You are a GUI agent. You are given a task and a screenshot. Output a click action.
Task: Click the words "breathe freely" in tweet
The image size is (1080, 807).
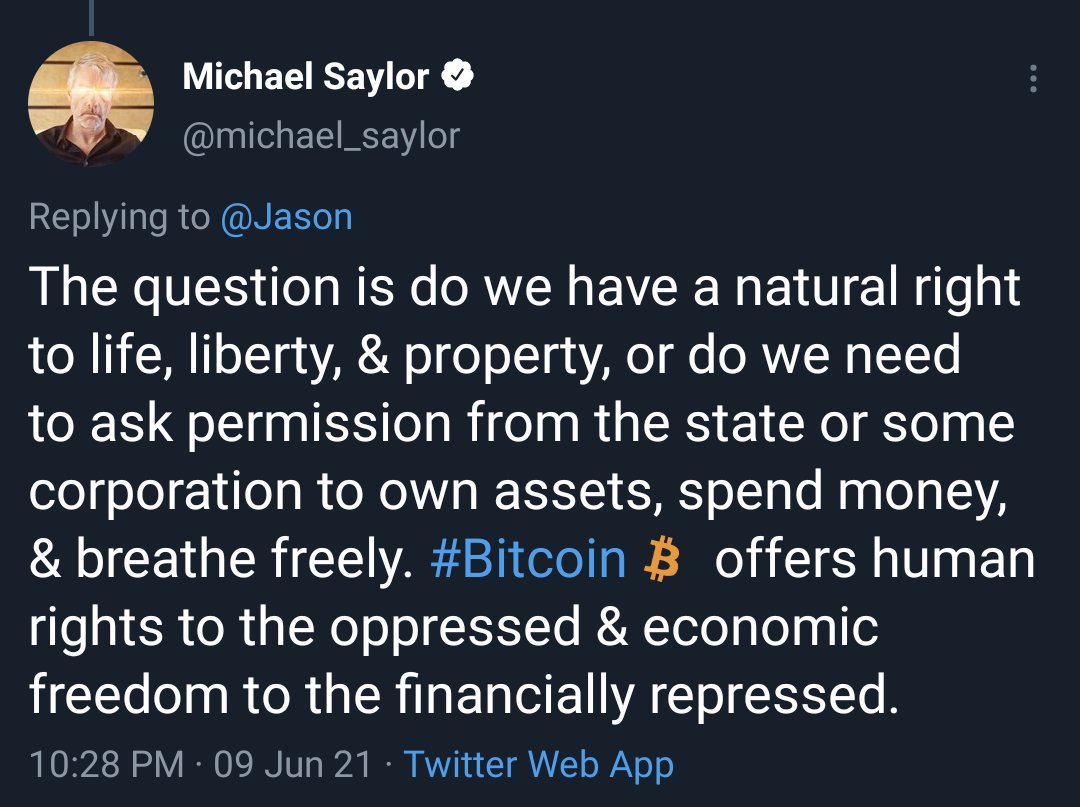(244, 559)
